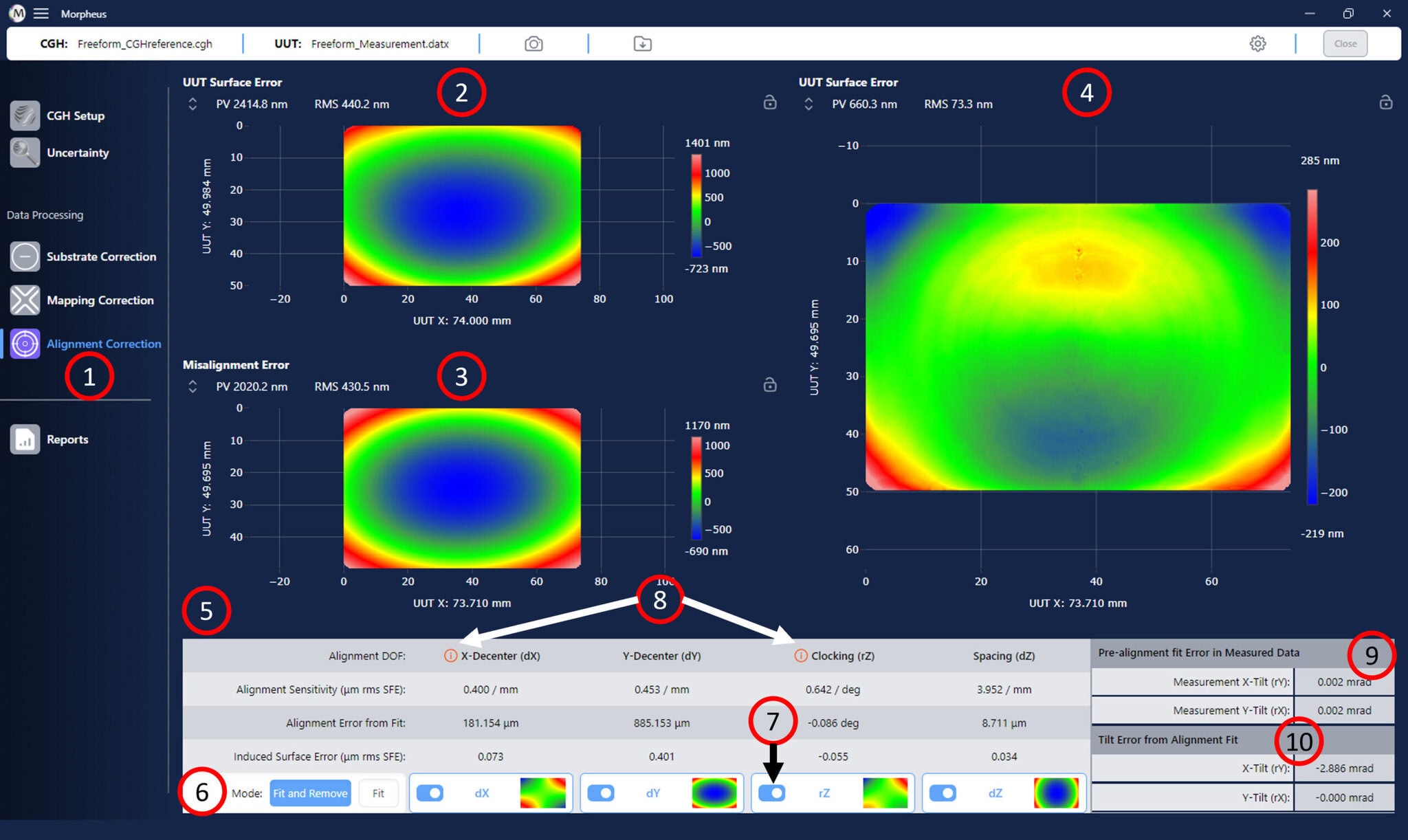Click Clocking (rZ) warning info icon
The image size is (1408, 840).
(800, 656)
